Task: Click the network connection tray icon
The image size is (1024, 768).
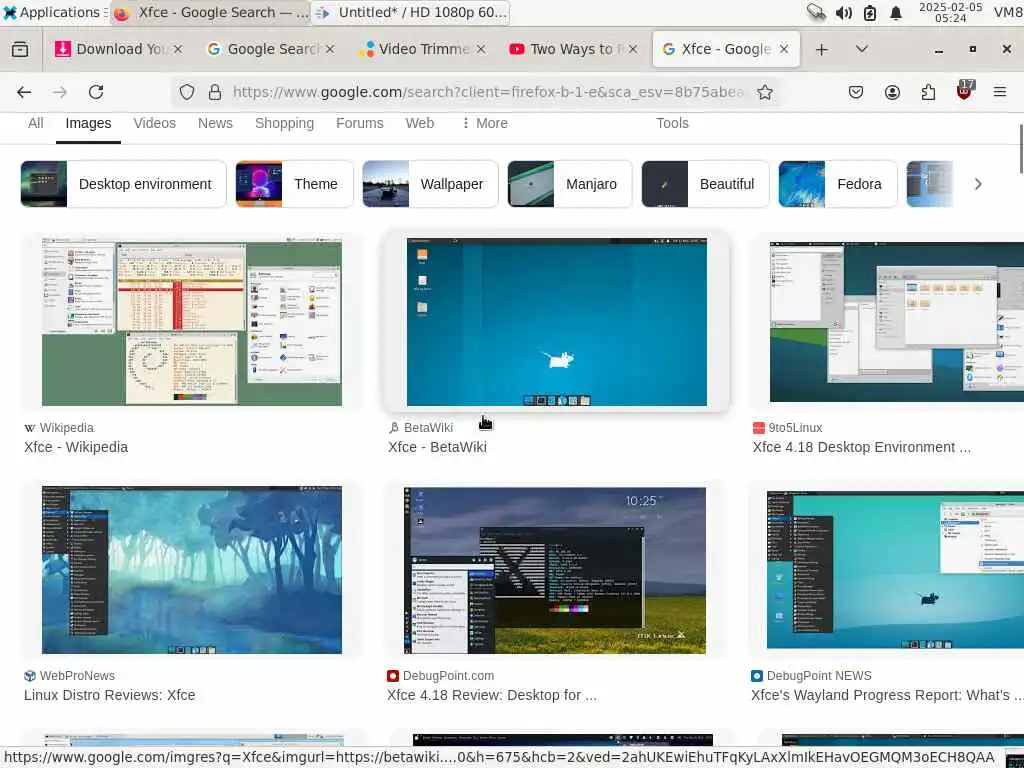Action: (816, 12)
